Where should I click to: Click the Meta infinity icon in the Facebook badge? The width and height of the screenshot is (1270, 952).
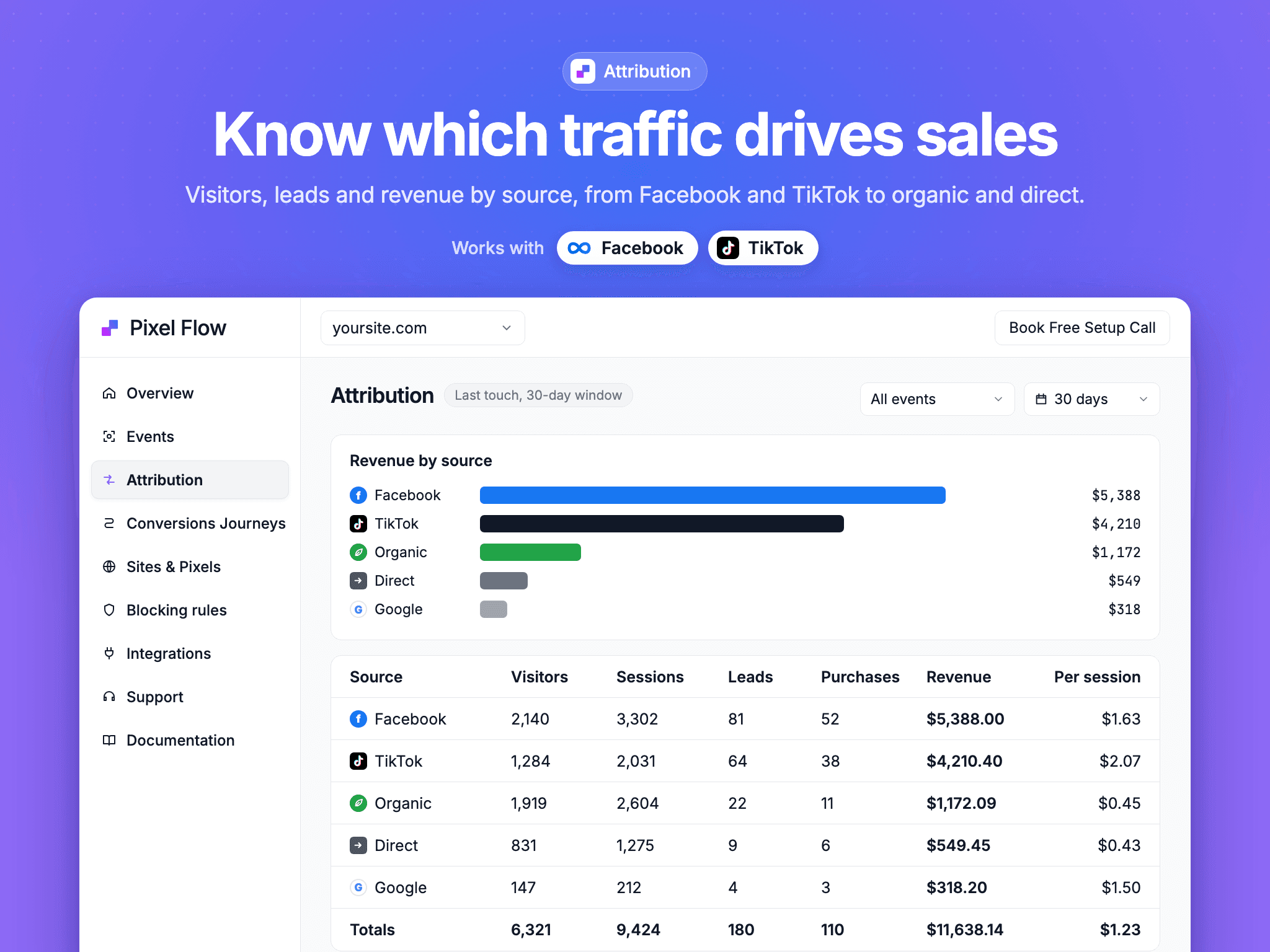(579, 248)
